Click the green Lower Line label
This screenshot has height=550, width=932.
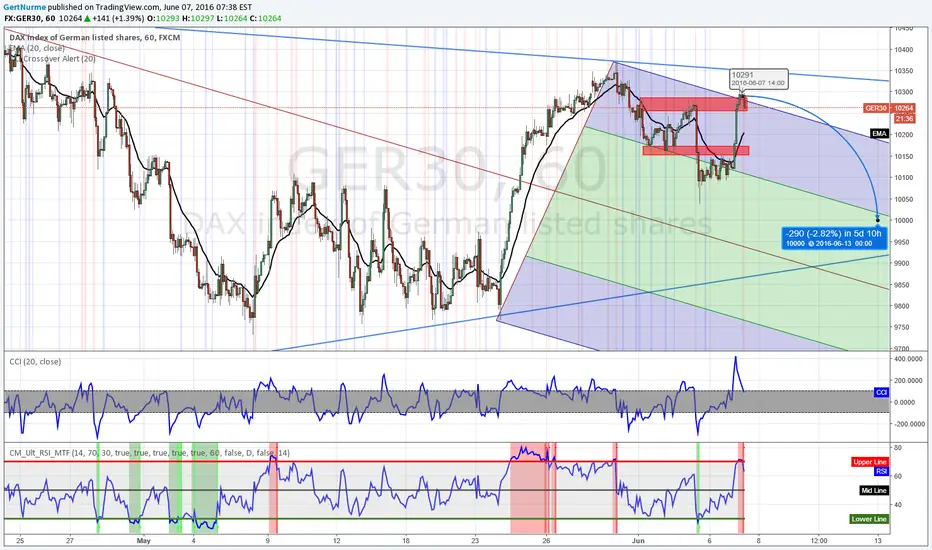pos(869,519)
